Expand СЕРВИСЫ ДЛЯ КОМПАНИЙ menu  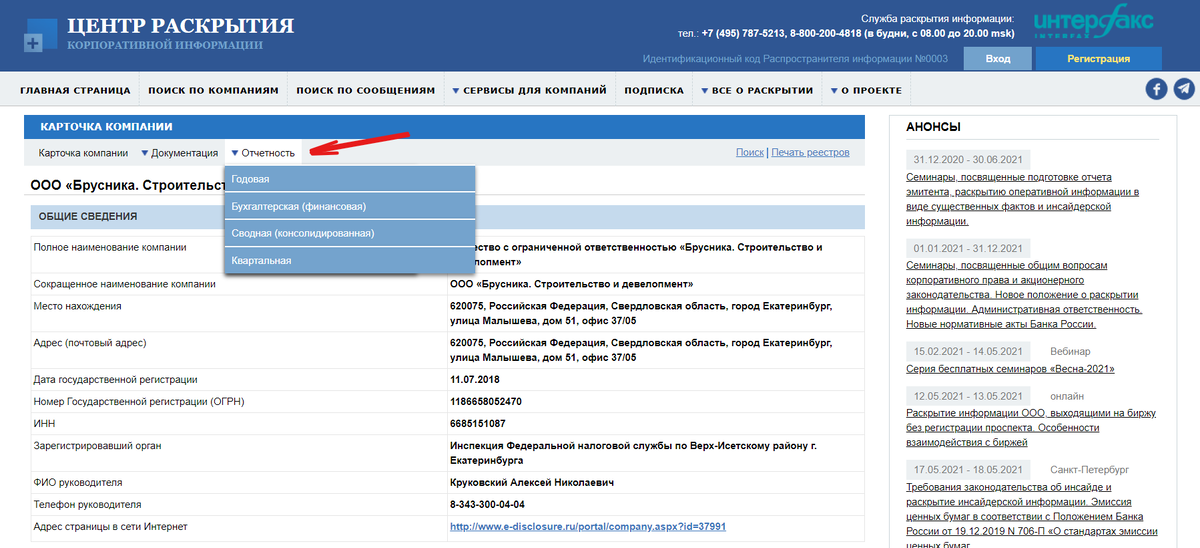(x=529, y=90)
